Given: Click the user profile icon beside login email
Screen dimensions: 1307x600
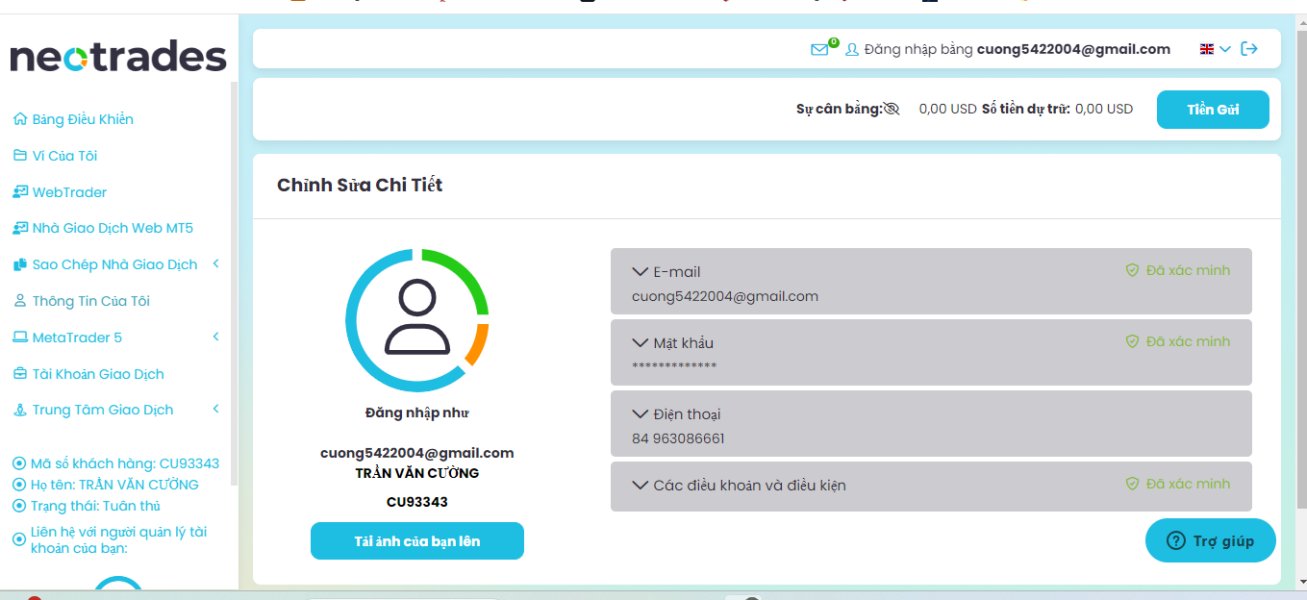Looking at the screenshot, I should [852, 49].
